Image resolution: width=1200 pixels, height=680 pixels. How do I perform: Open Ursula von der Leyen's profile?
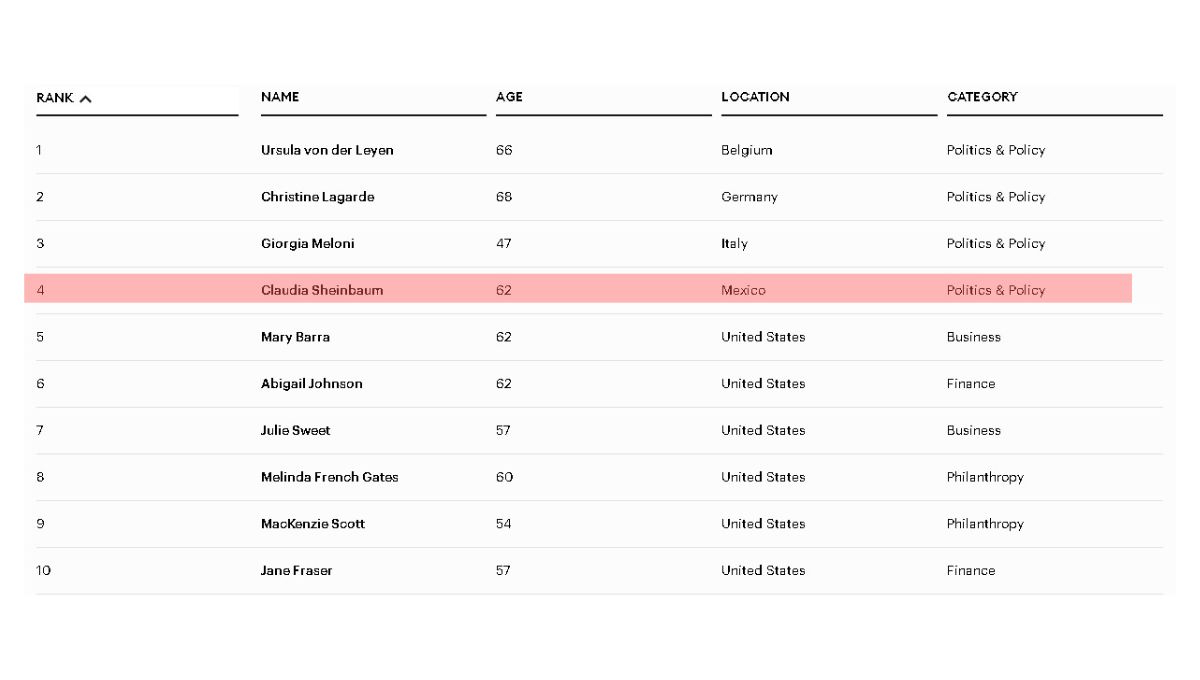point(327,150)
